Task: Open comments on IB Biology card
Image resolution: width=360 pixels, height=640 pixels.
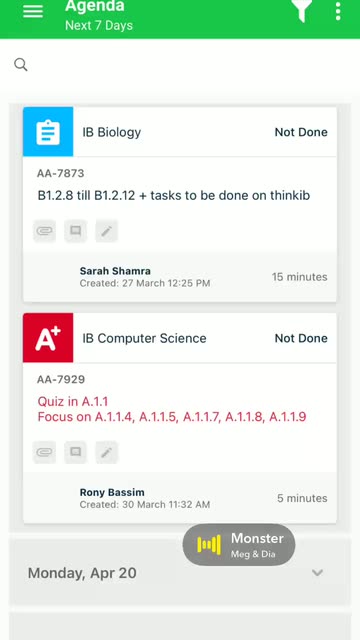Action: click(76, 231)
